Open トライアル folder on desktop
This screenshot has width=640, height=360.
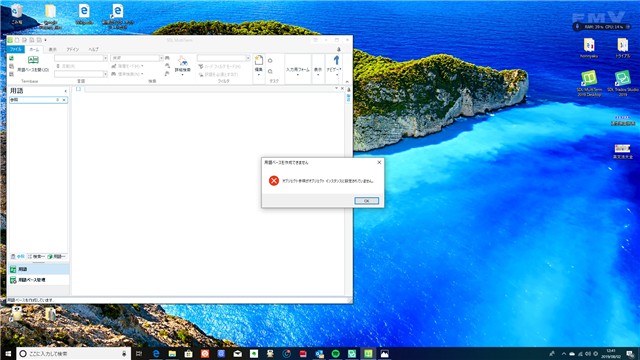[x=622, y=48]
